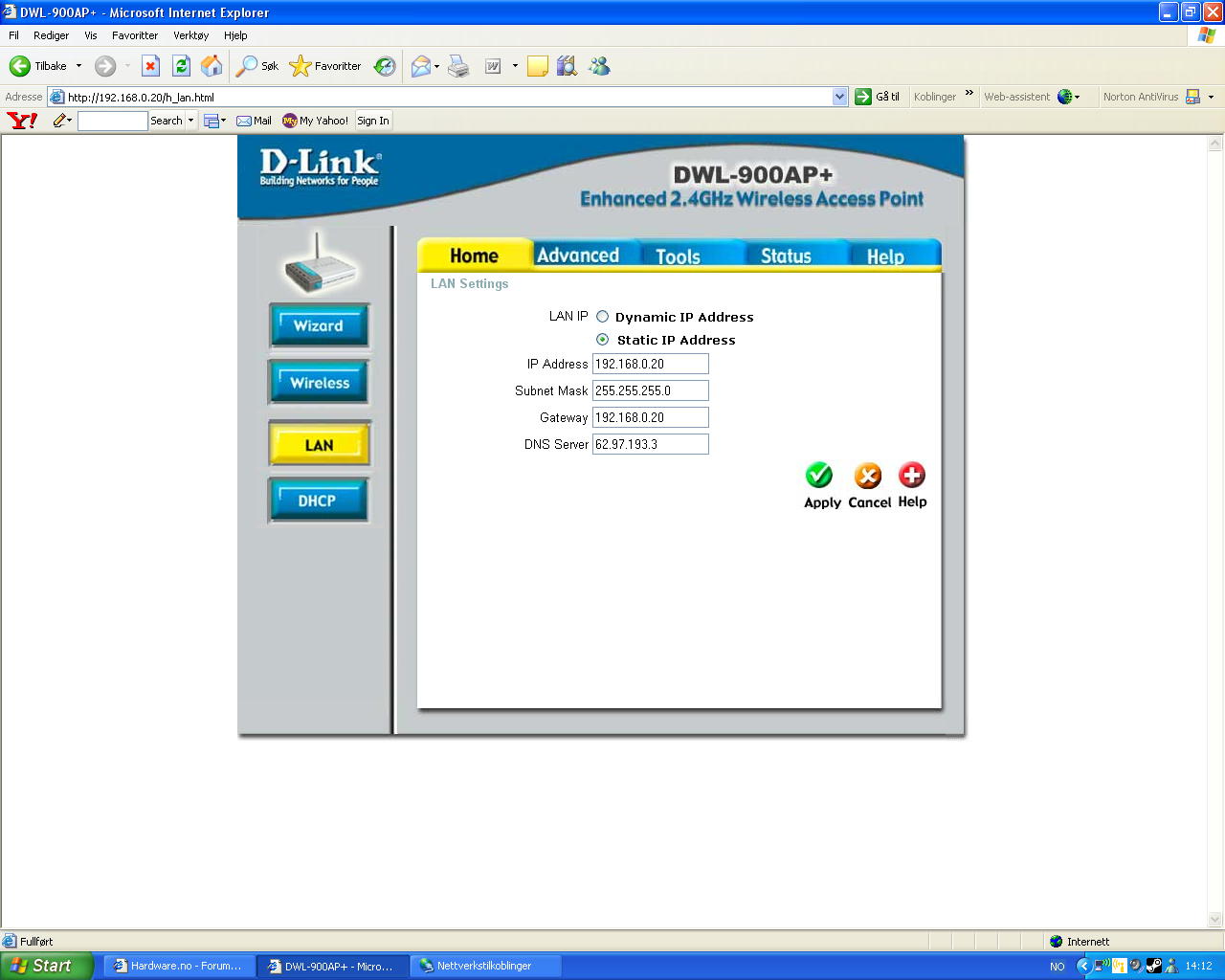Expand the Tilbake back history dropdown
This screenshot has width=1225, height=980.
tap(78, 66)
